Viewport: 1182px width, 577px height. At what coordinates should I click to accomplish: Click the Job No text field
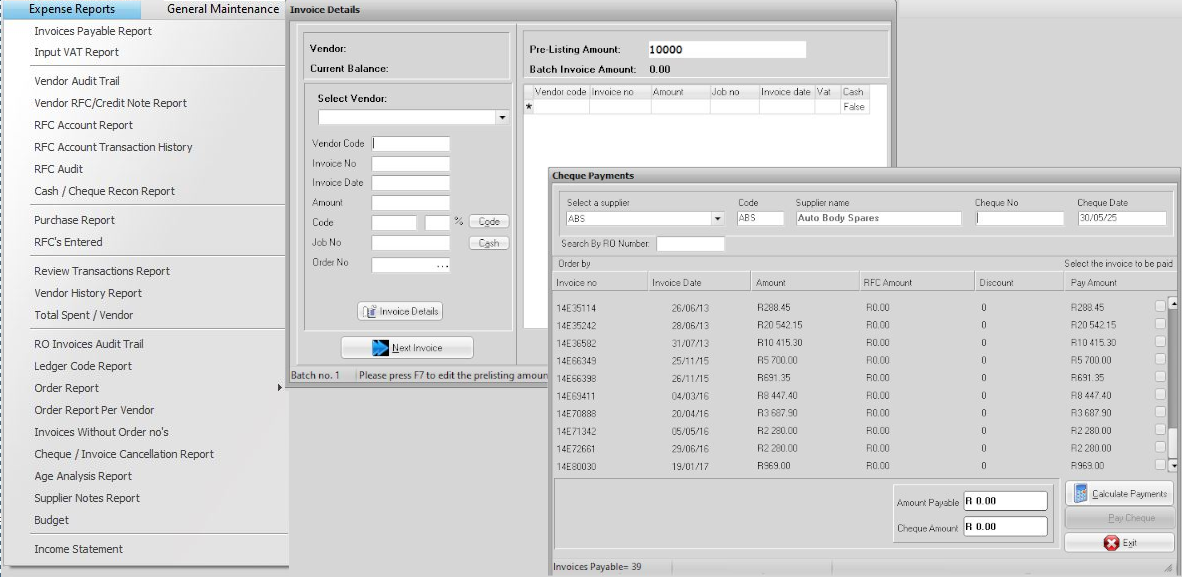[411, 243]
